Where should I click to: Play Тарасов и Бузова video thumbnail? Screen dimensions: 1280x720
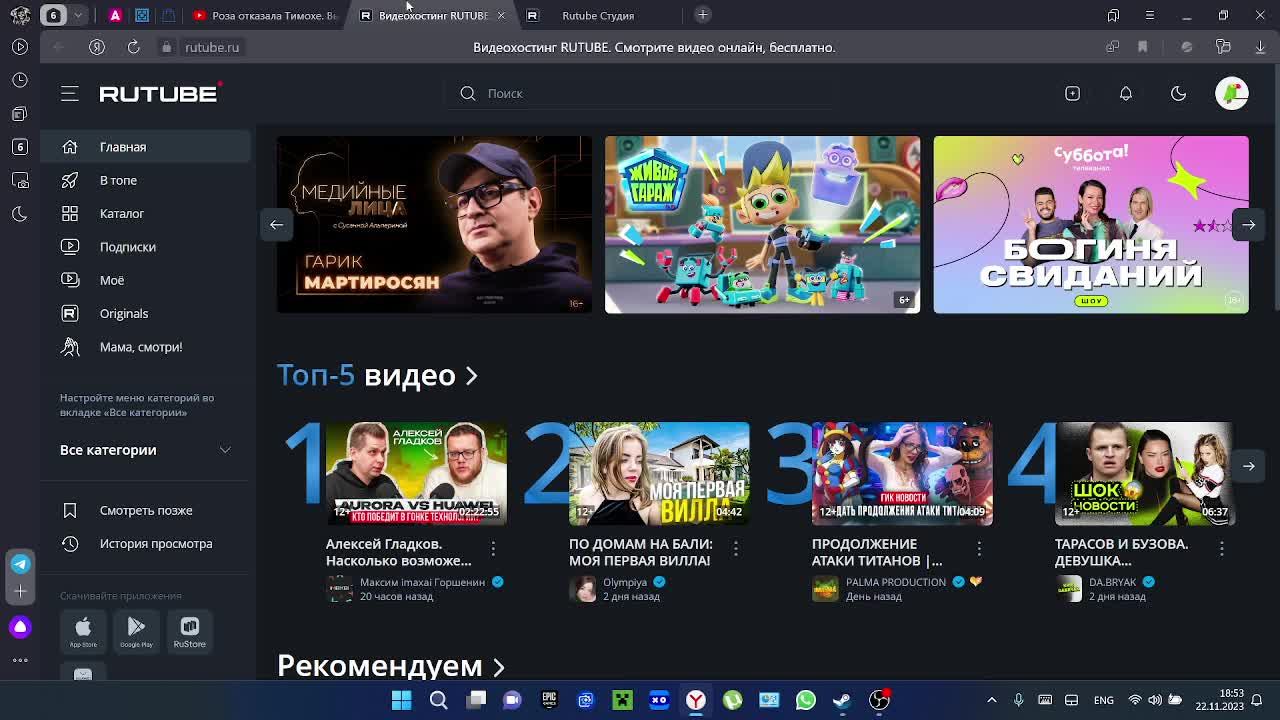click(x=1145, y=473)
